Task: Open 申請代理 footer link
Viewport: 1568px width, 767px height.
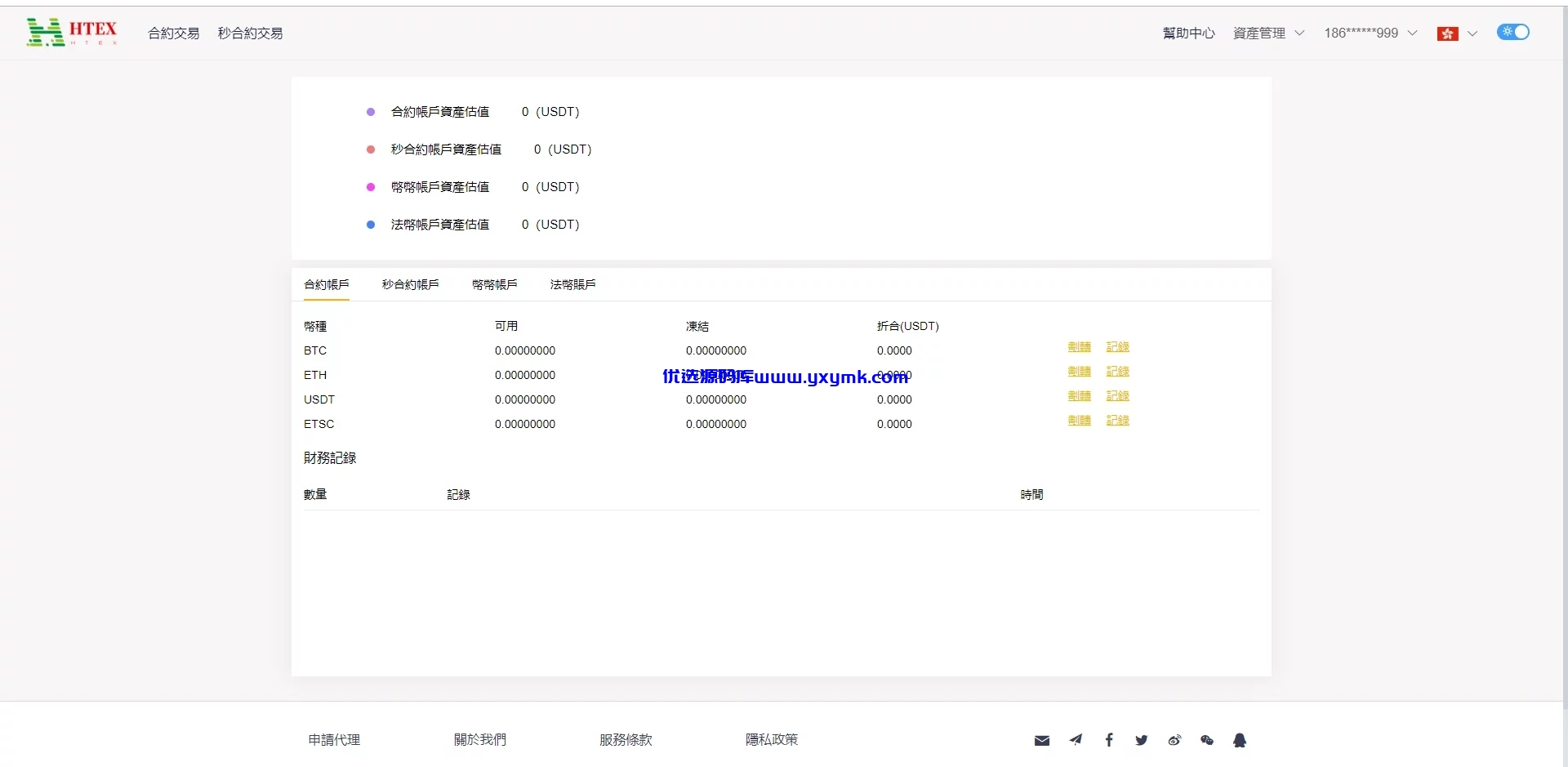Action: 334,739
